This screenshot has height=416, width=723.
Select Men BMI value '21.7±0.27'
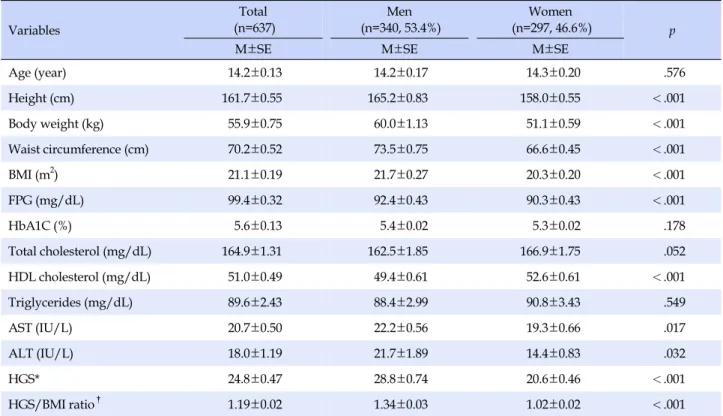(x=401, y=175)
